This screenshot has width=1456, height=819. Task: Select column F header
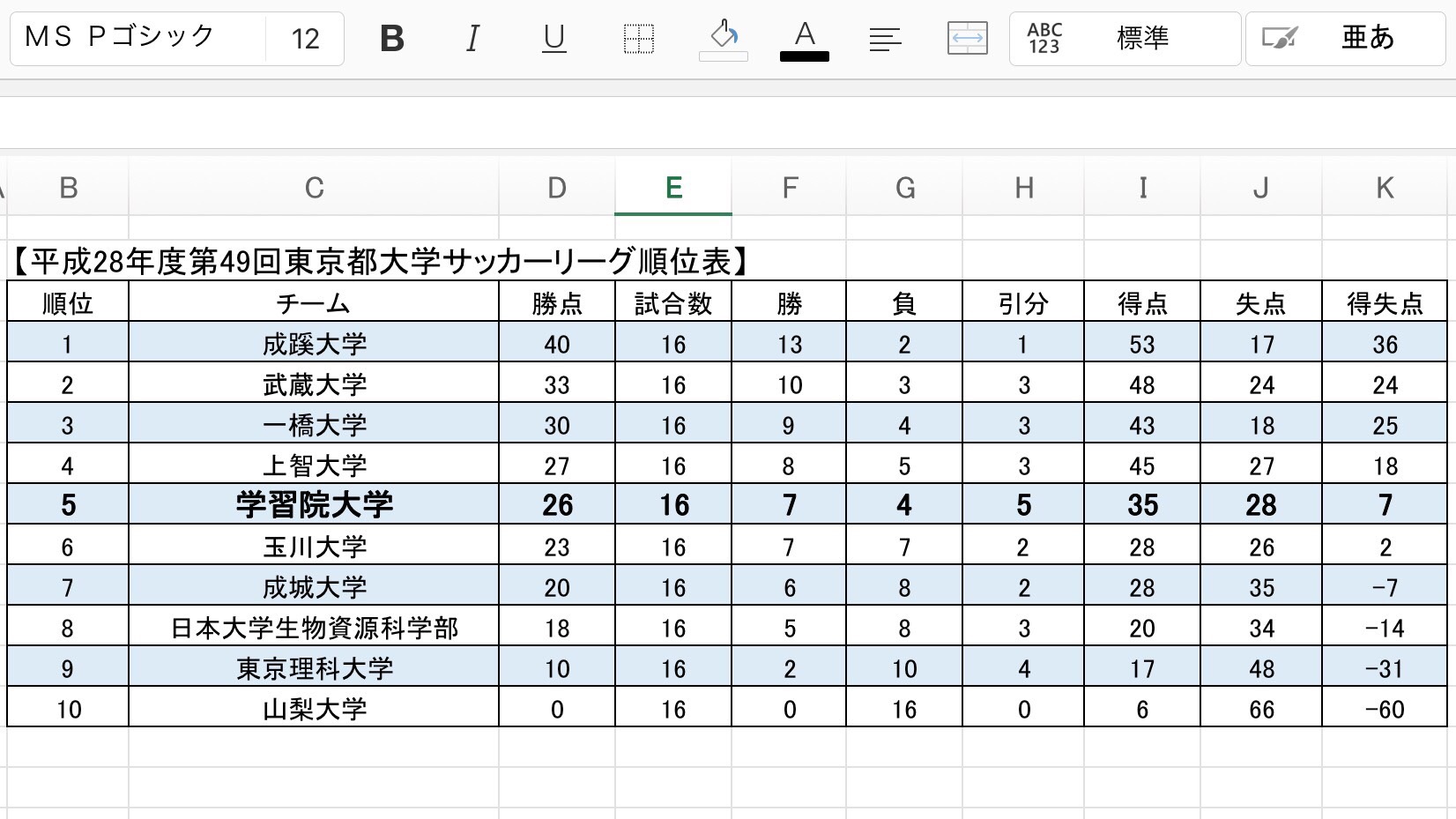click(x=789, y=188)
